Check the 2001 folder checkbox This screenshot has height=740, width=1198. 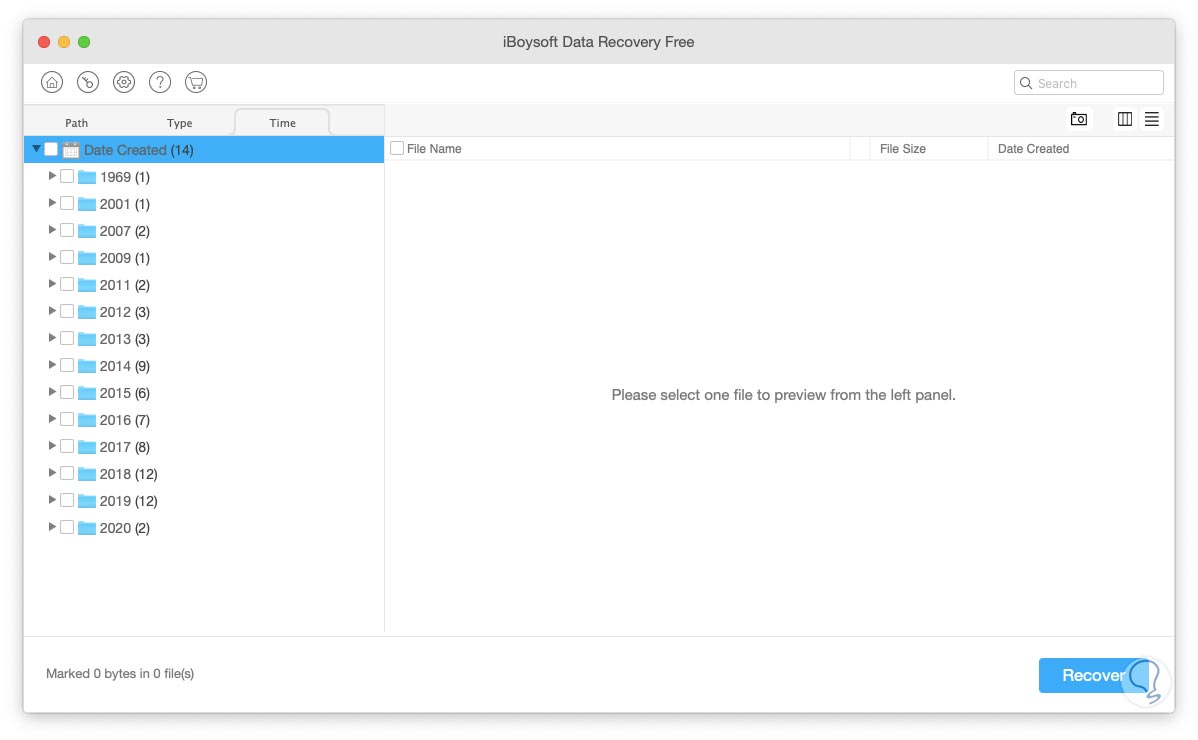coord(67,203)
